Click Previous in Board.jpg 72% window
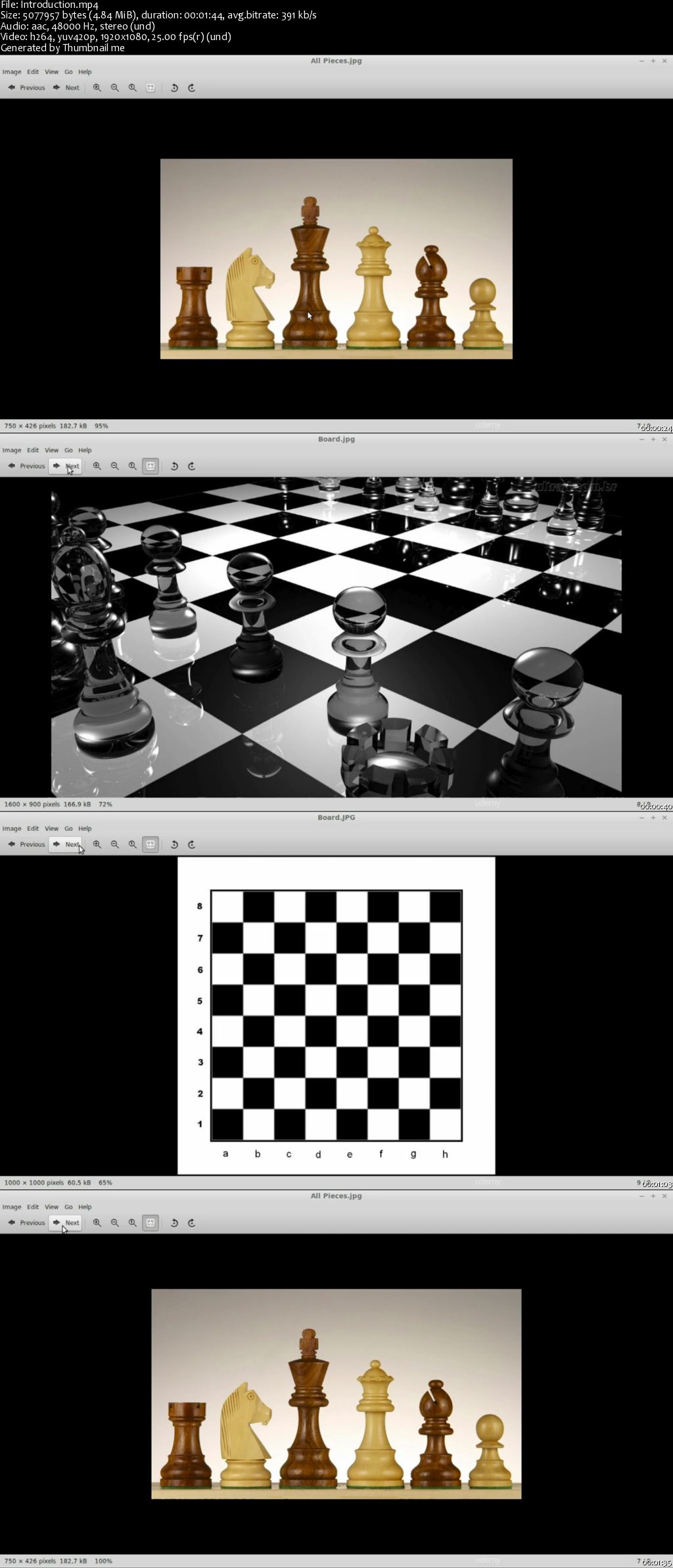Image resolution: width=673 pixels, height=1568 pixels. (x=26, y=466)
